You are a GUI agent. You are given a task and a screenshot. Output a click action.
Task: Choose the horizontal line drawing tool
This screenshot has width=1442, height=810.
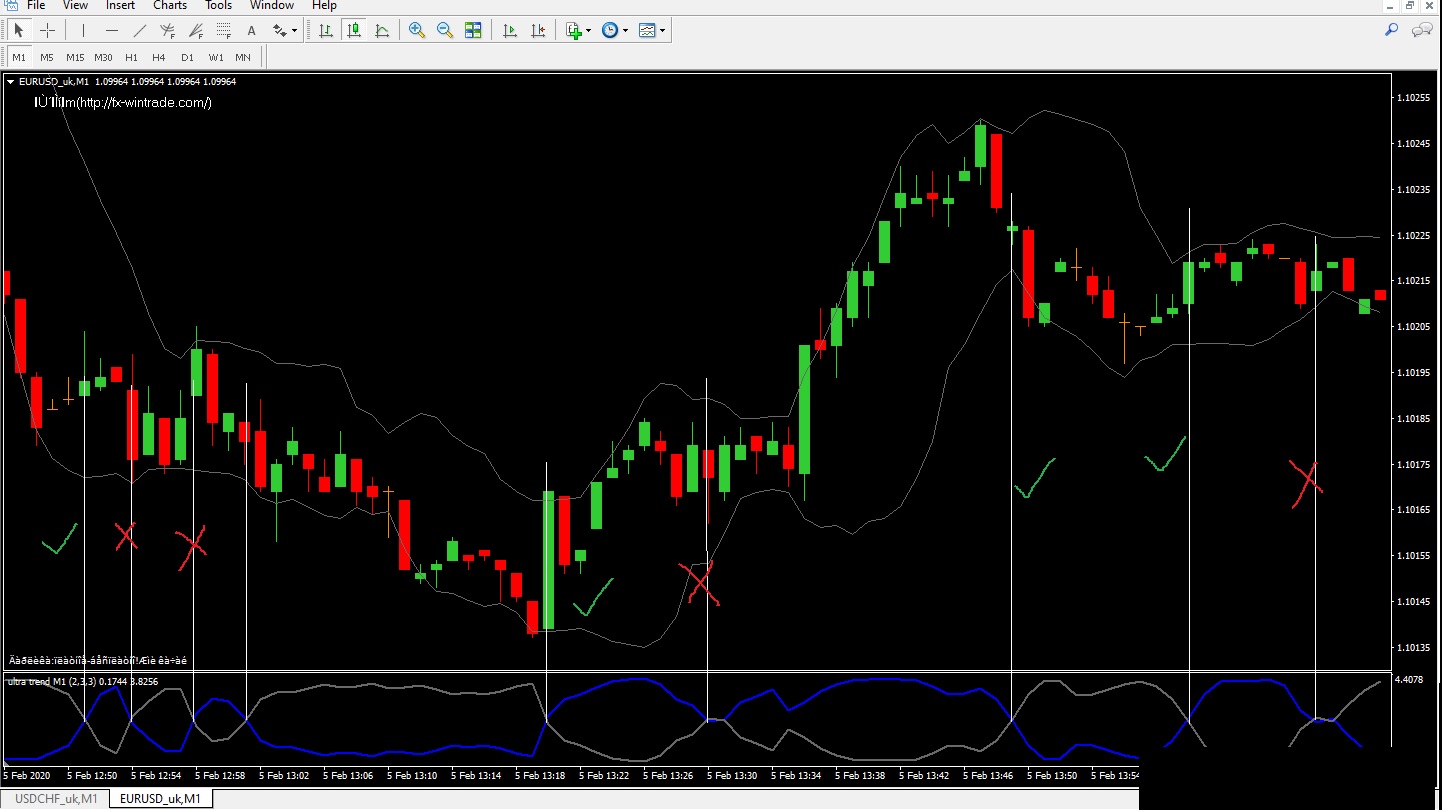pyautogui.click(x=111, y=30)
